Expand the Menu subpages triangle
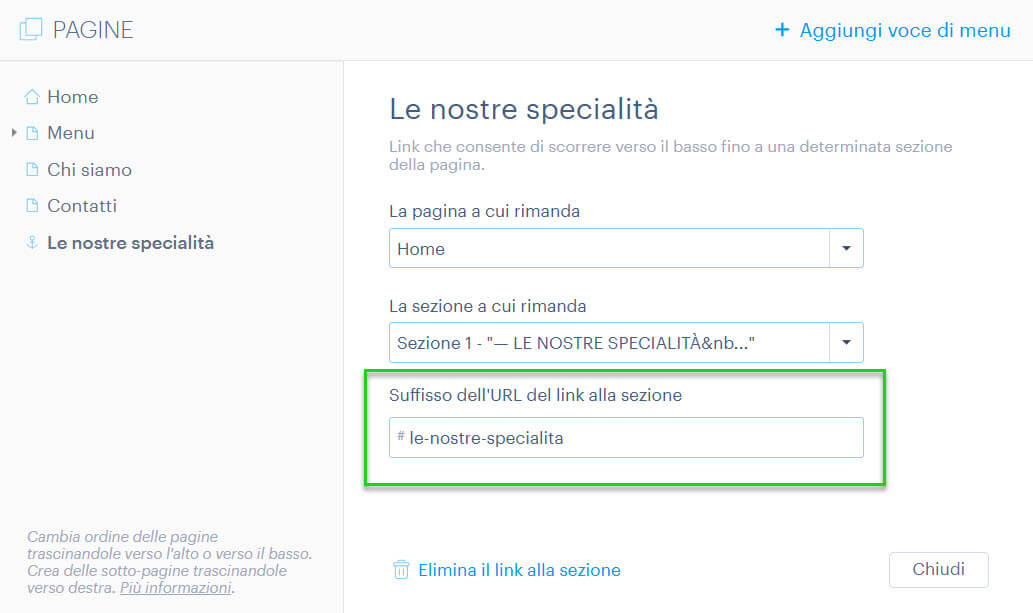Screen dimensions: 1033x613 [14, 132]
